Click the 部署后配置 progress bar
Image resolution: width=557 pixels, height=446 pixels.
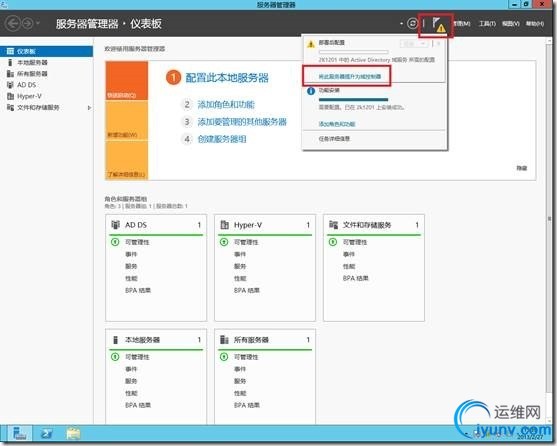pos(353,52)
